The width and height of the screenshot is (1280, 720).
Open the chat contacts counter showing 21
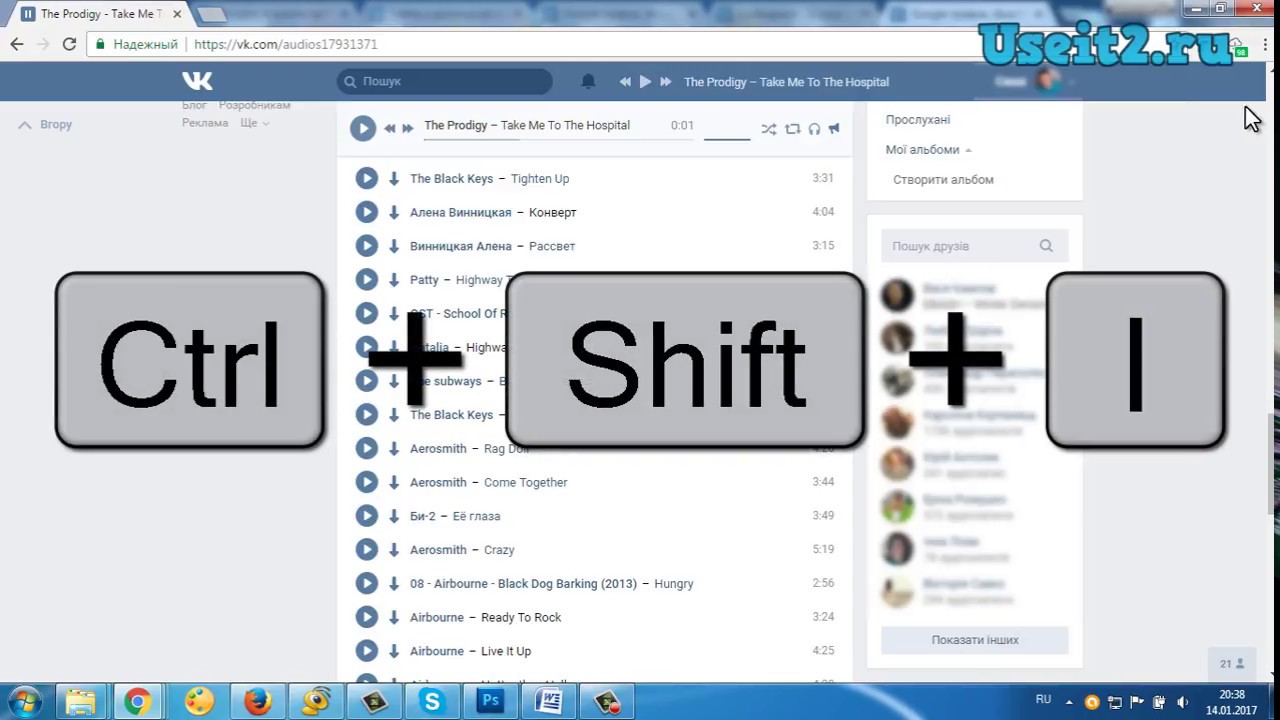[x=1231, y=664]
